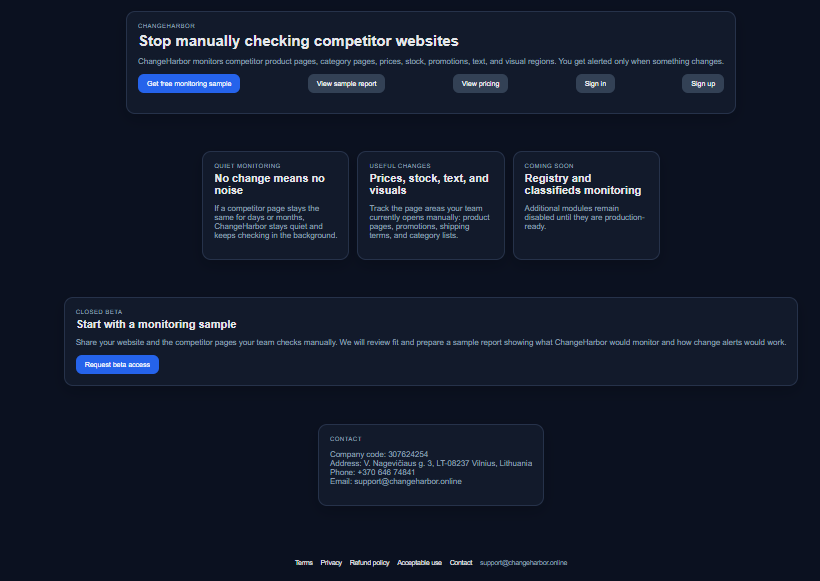The width and height of the screenshot is (820, 581).
Task: Open the Refund policy footer link
Action: (370, 563)
